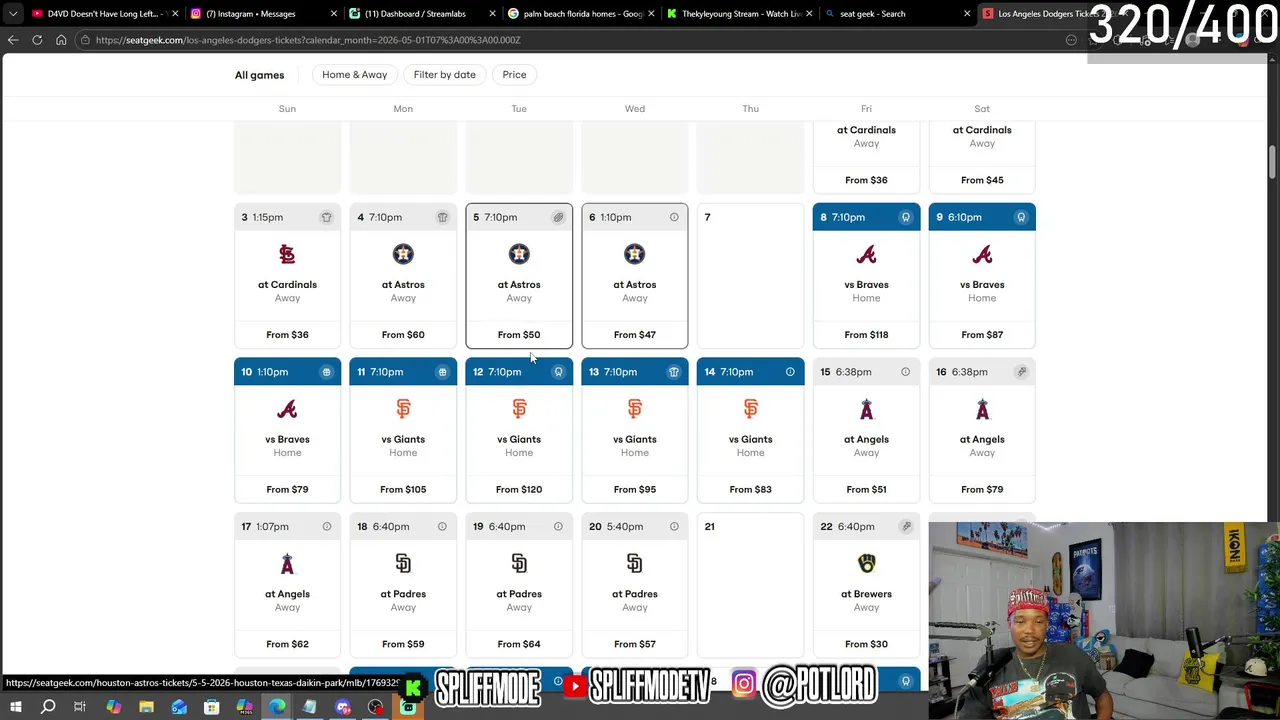Image resolution: width=1280 pixels, height=720 pixels.
Task: Open May 14 vs Giants game
Action: coord(750,430)
